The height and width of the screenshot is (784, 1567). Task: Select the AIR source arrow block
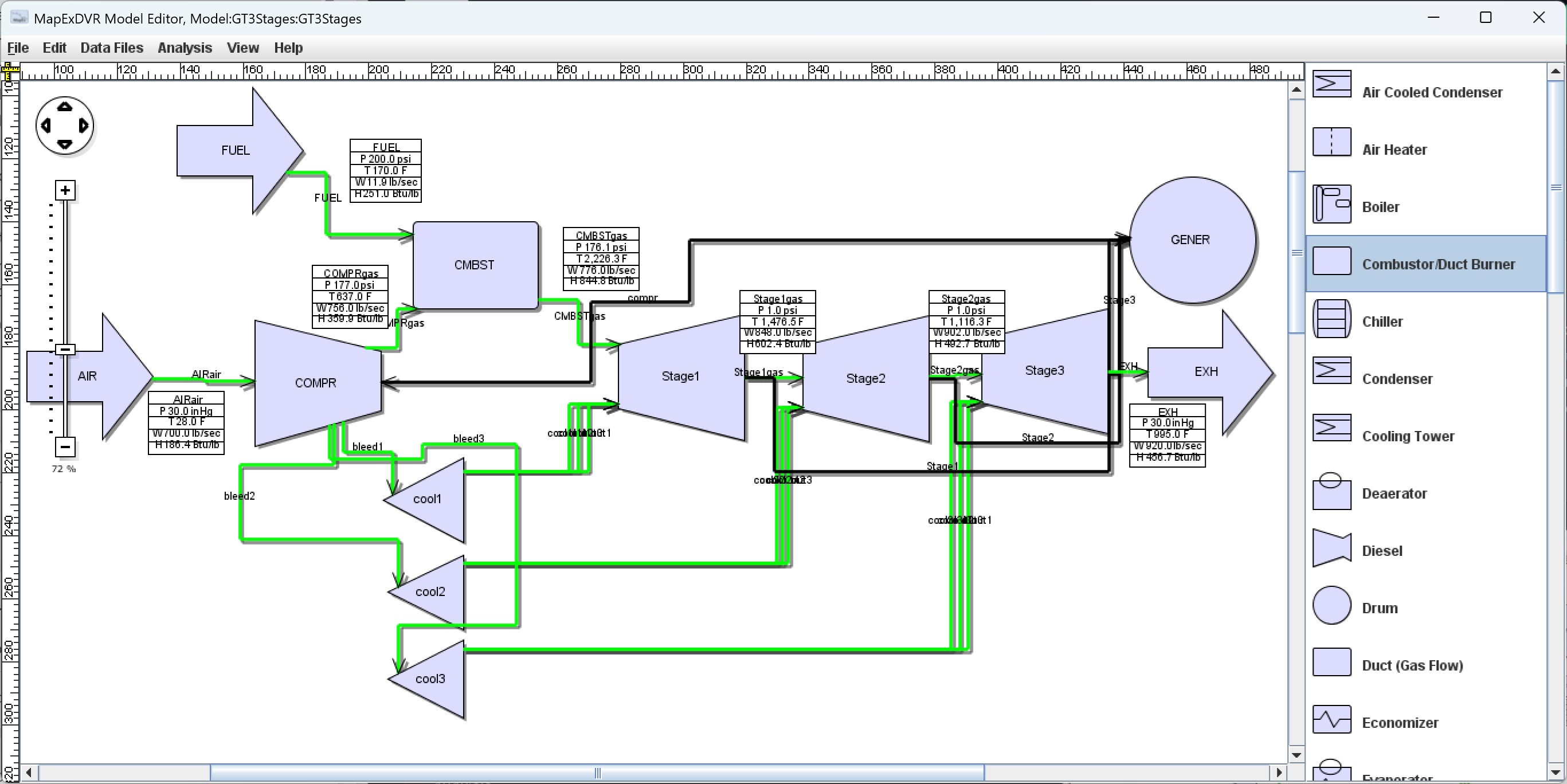pos(89,376)
